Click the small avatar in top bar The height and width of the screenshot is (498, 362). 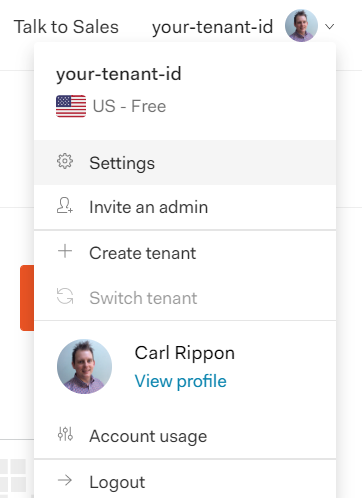[301, 26]
